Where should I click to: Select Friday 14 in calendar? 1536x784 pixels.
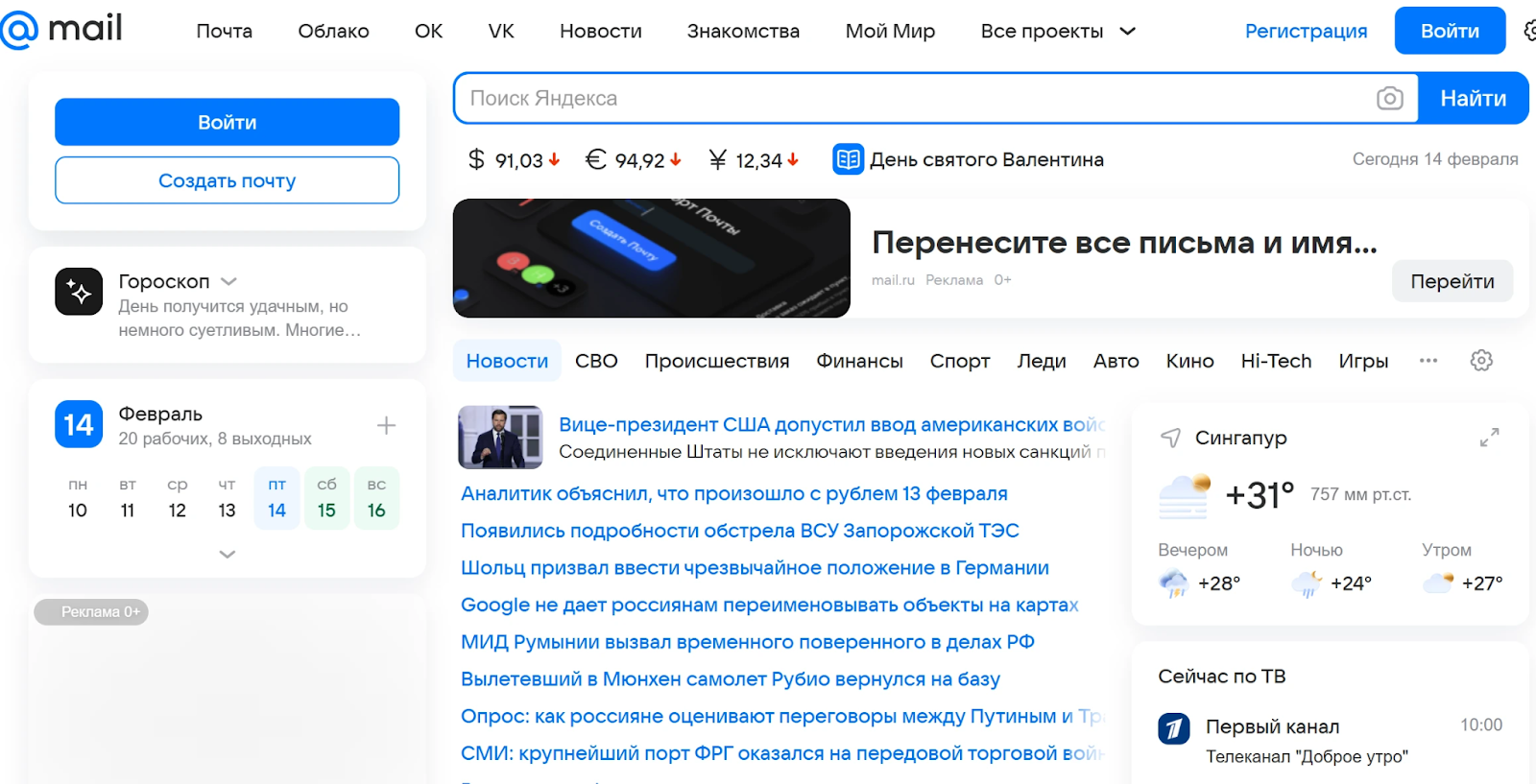point(276,498)
